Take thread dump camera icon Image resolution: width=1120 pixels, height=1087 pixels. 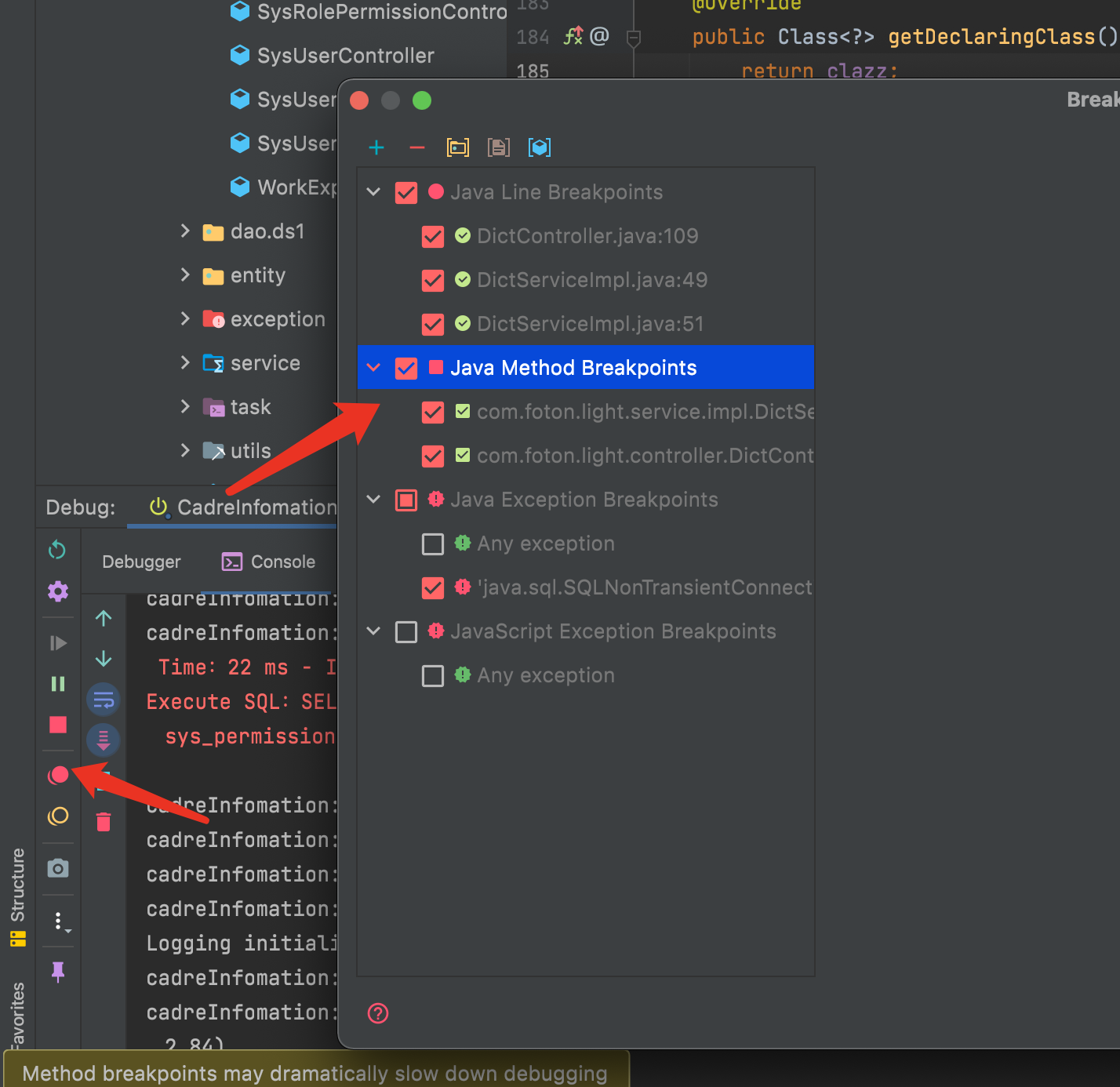tap(58, 868)
